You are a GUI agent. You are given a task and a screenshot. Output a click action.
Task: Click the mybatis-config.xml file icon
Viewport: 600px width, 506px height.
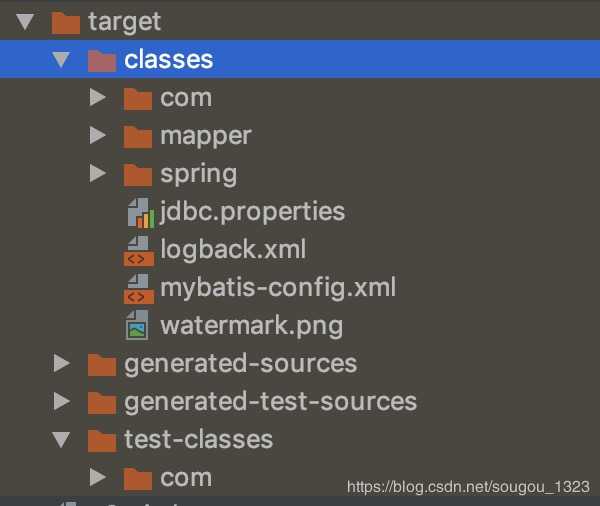[x=138, y=288]
